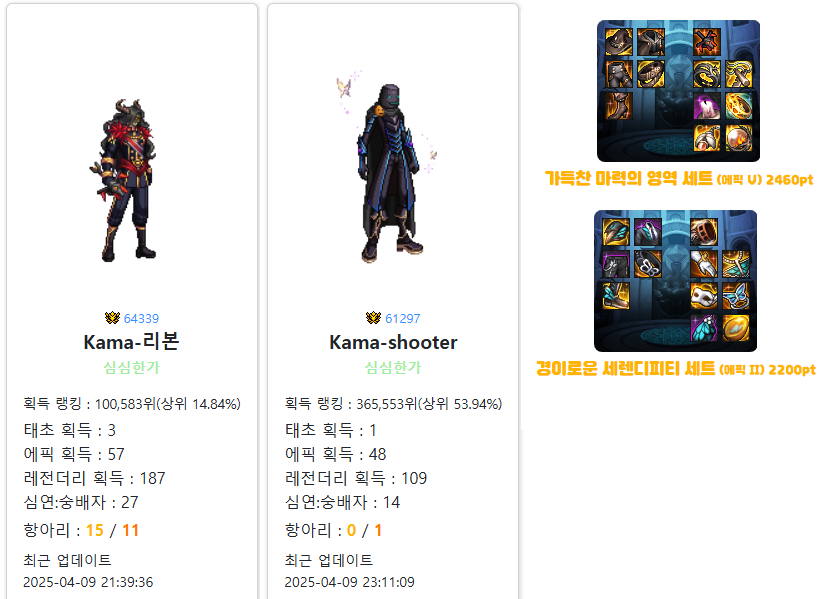Select the crossed sword weapon icon

[707, 42]
